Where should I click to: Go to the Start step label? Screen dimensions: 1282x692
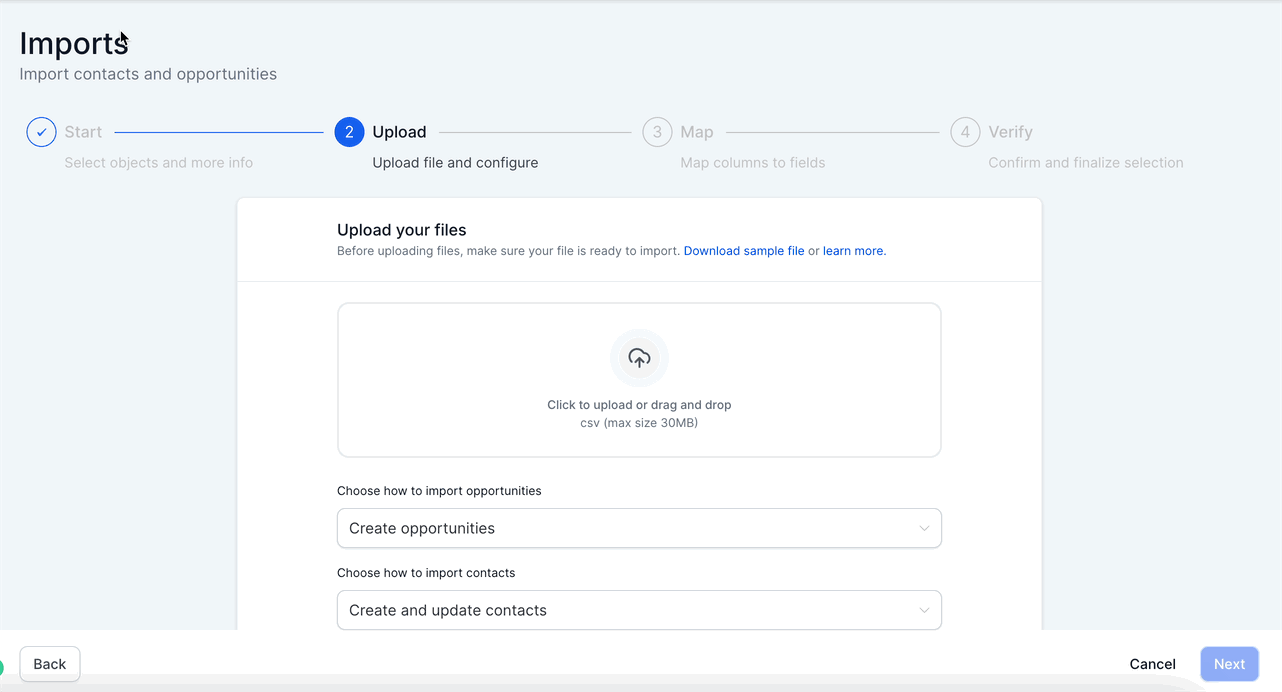(x=83, y=132)
